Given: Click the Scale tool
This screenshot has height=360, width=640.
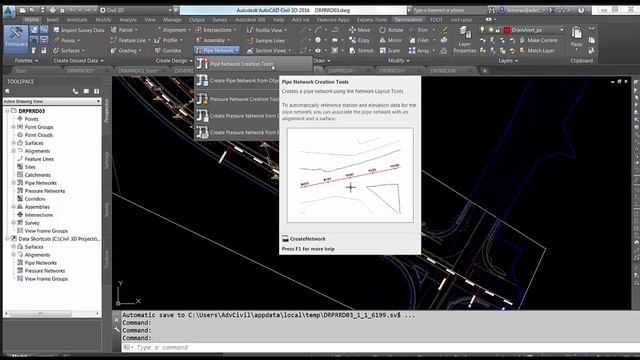Looking at the screenshot, I should pyautogui.click(x=389, y=51).
